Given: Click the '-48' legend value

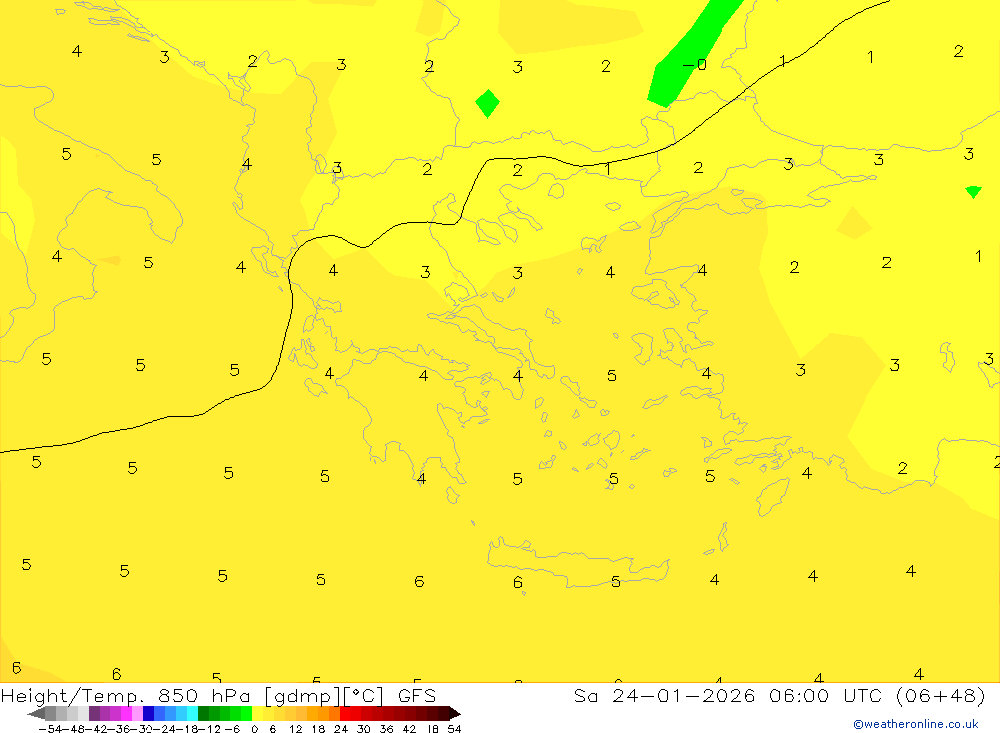Looking at the screenshot, I should (x=74, y=729).
